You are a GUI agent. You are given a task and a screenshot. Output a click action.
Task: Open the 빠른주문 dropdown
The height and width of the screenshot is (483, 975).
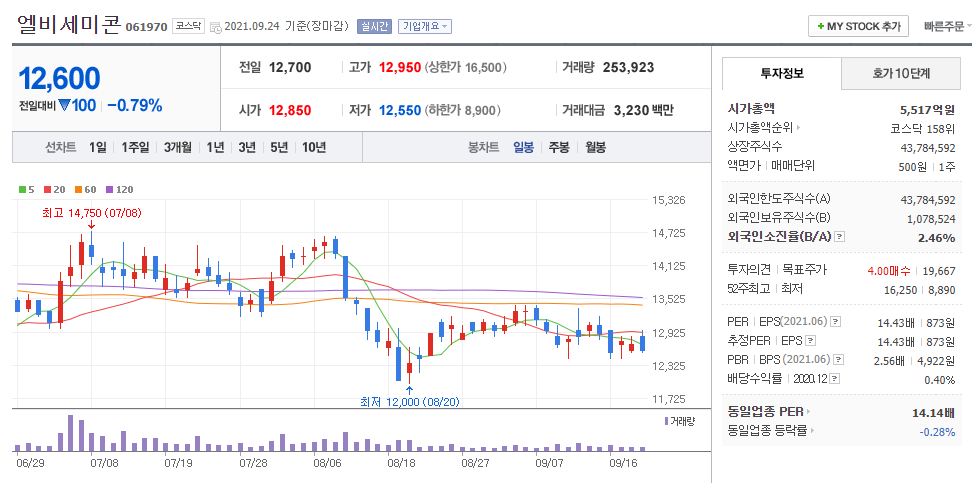(948, 26)
